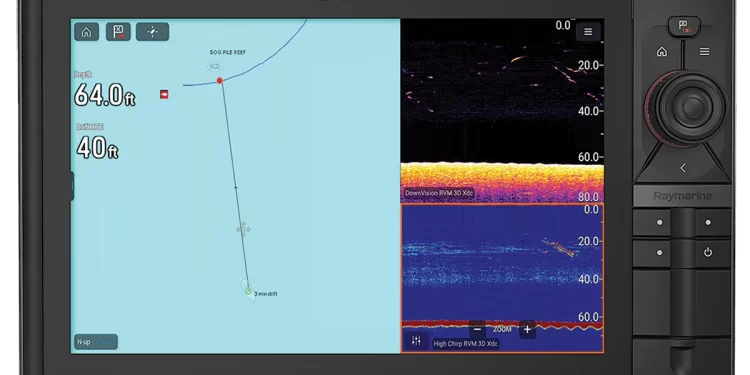Screen dimensions: 750x375
Task: Select the red Dog Pile Reef waypoint
Action: click(220, 81)
